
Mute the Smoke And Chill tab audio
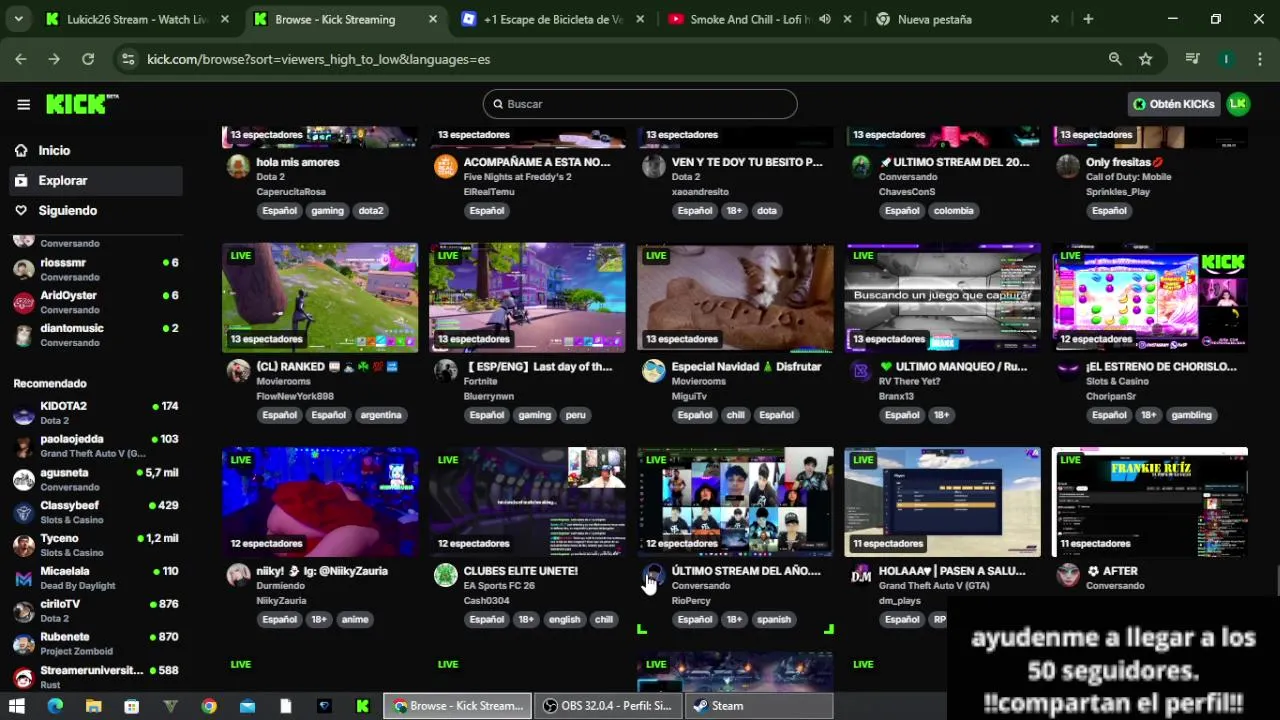(824, 19)
